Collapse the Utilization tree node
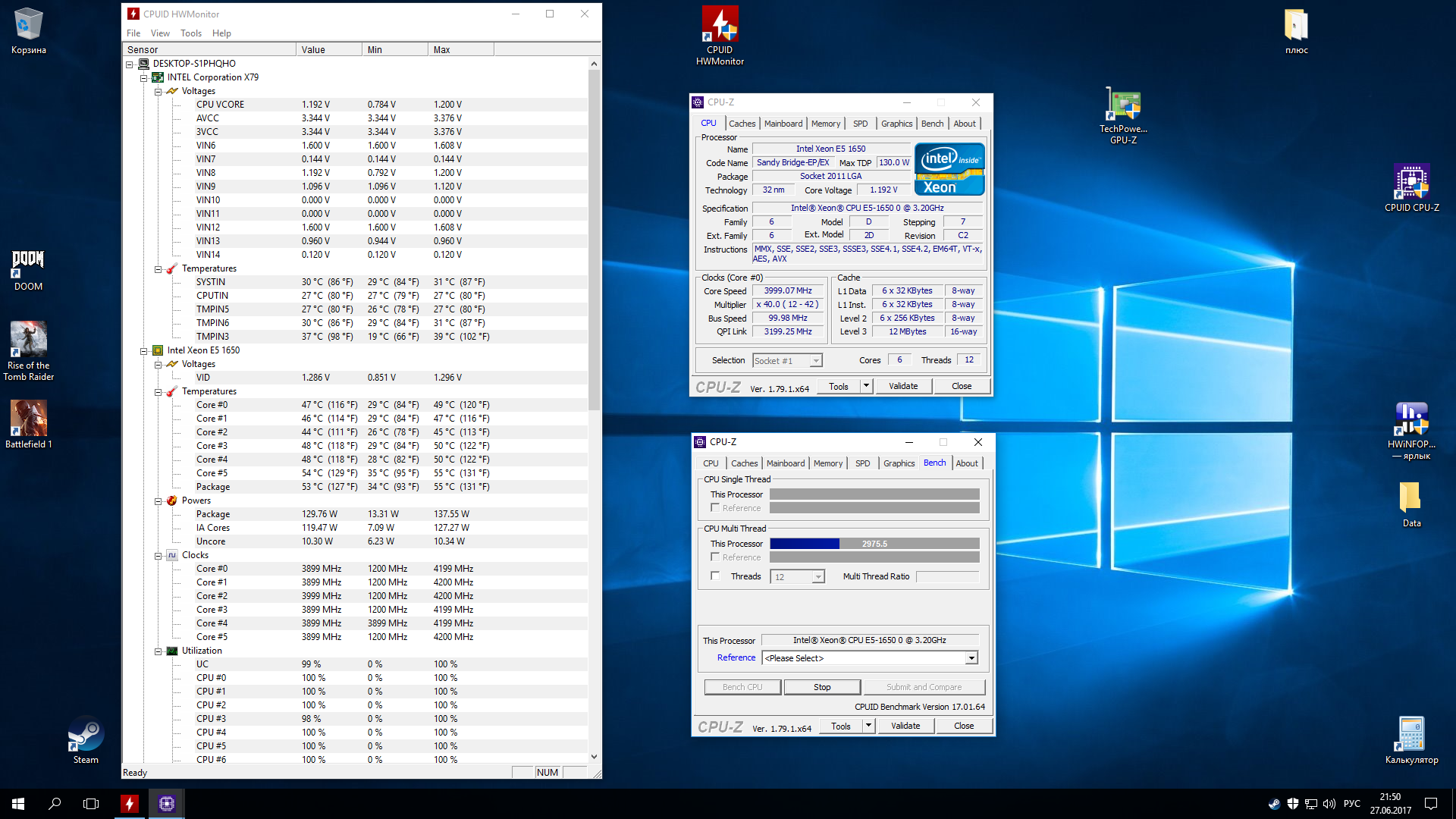This screenshot has width=1456, height=819. click(x=158, y=651)
